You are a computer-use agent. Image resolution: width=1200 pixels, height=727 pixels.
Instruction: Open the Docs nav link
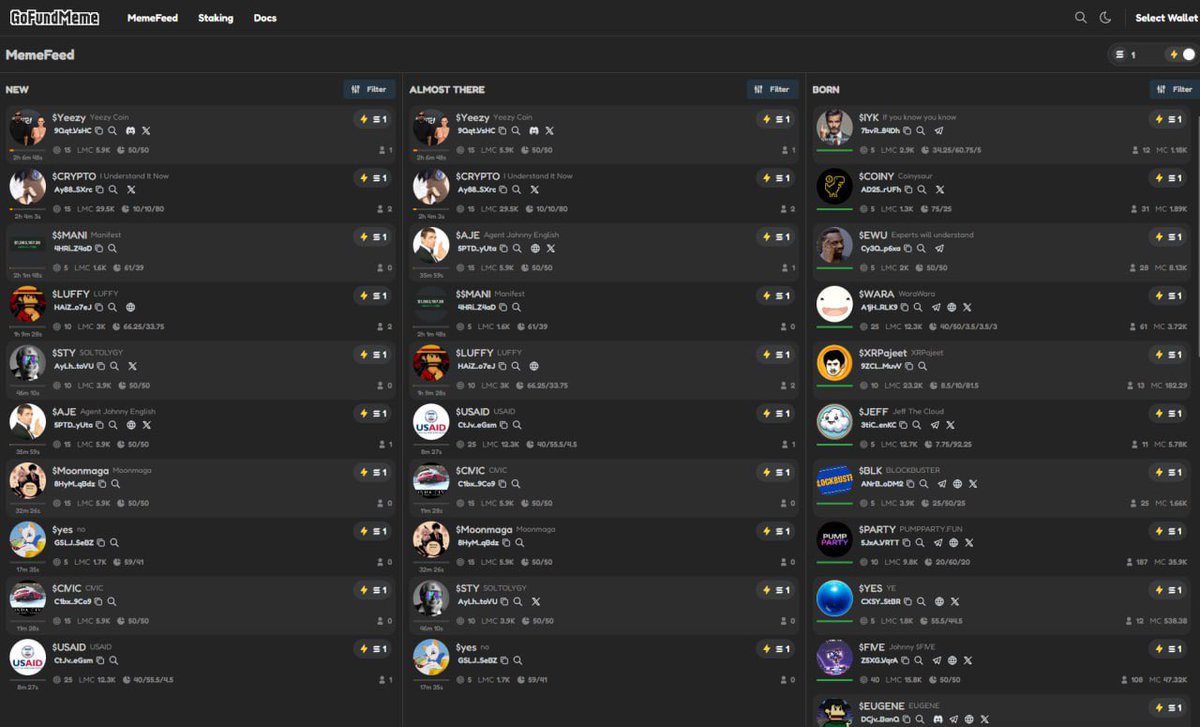pos(265,18)
